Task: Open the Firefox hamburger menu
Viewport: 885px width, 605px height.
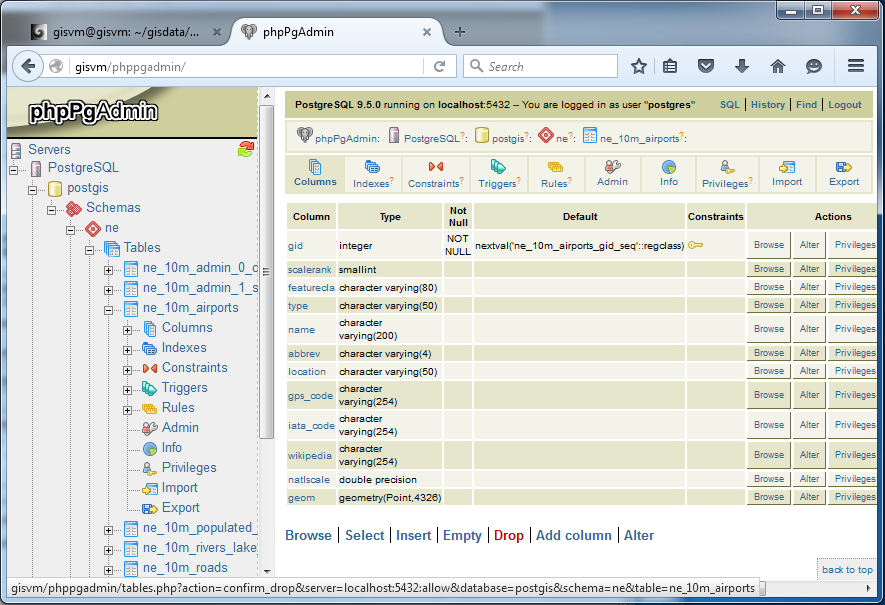Action: [x=856, y=66]
